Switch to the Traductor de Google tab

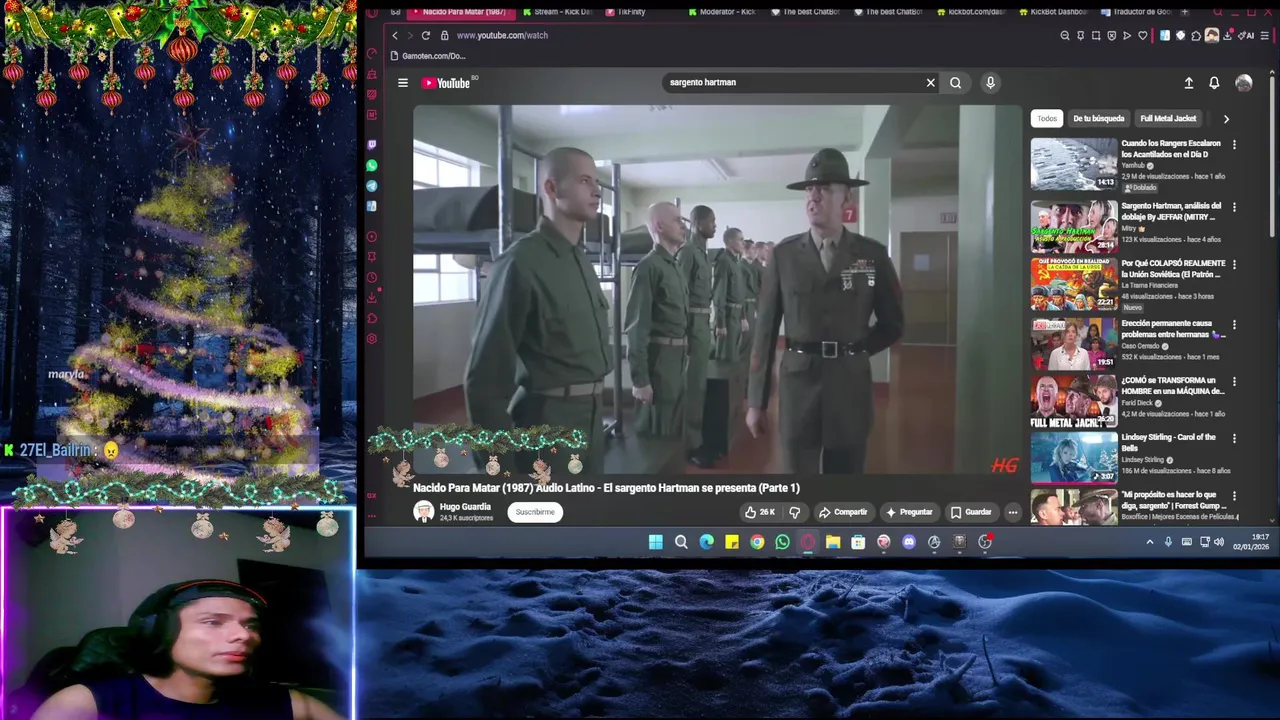[x=1135, y=12]
